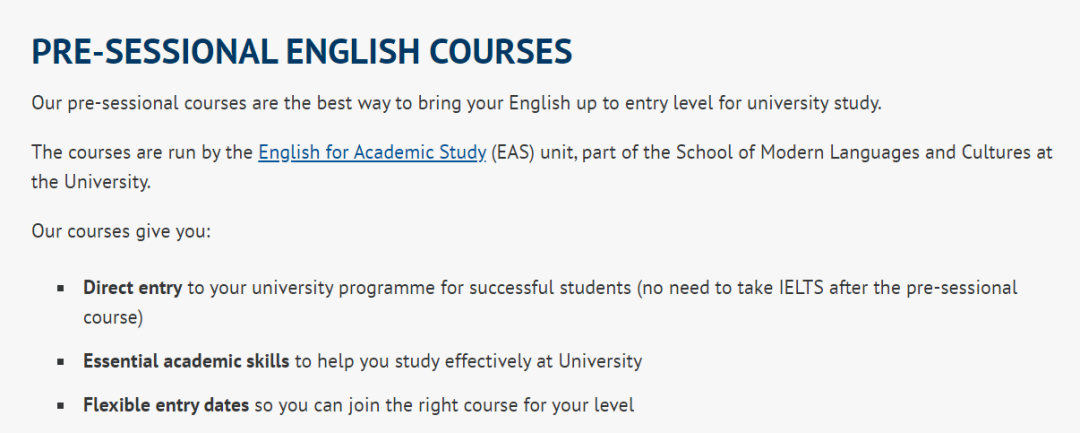Select the bold Essential academic skills text
This screenshot has width=1080, height=433.
click(187, 361)
